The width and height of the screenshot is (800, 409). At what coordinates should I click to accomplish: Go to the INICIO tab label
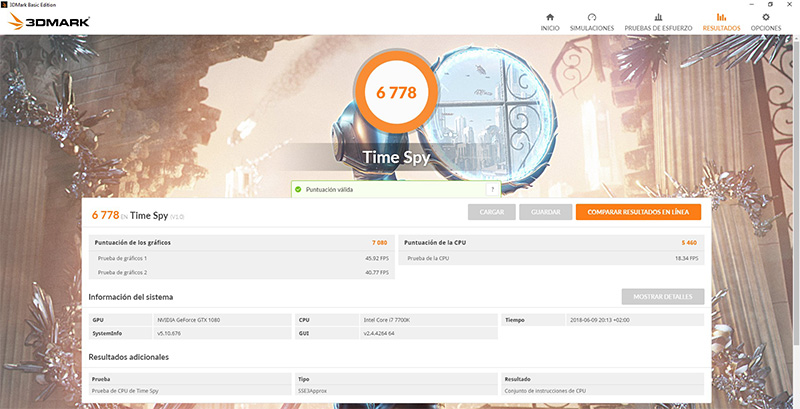coord(549,29)
